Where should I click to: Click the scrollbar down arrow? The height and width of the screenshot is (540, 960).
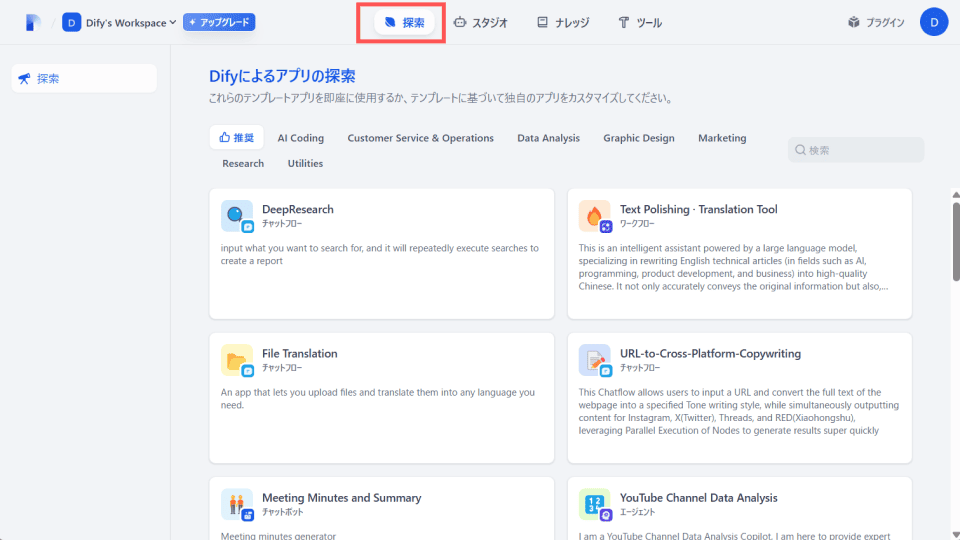click(x=956, y=535)
